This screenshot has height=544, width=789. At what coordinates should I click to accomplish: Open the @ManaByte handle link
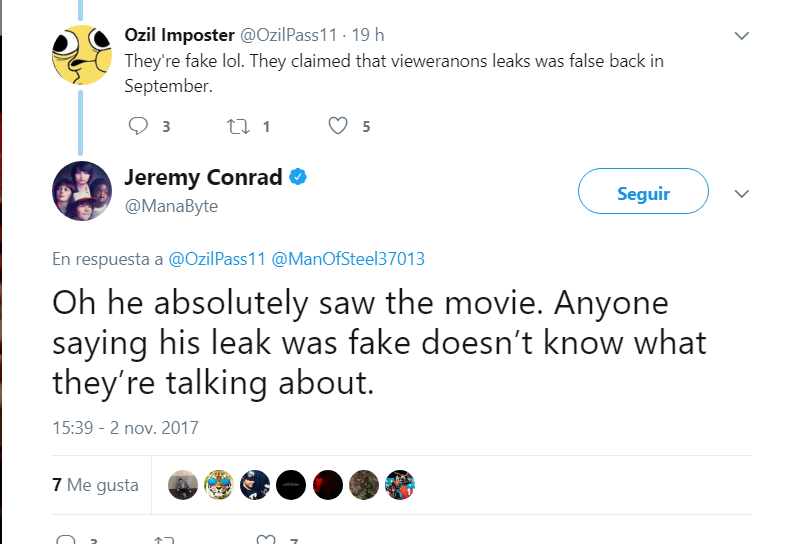tap(171, 206)
